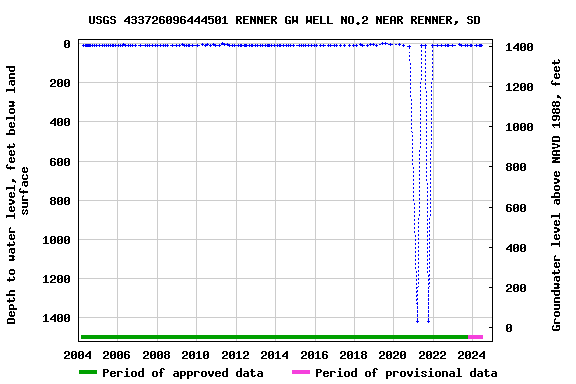Click the green approved-data bar in the chart
This screenshot has width=576, height=384.
(x=274, y=337)
